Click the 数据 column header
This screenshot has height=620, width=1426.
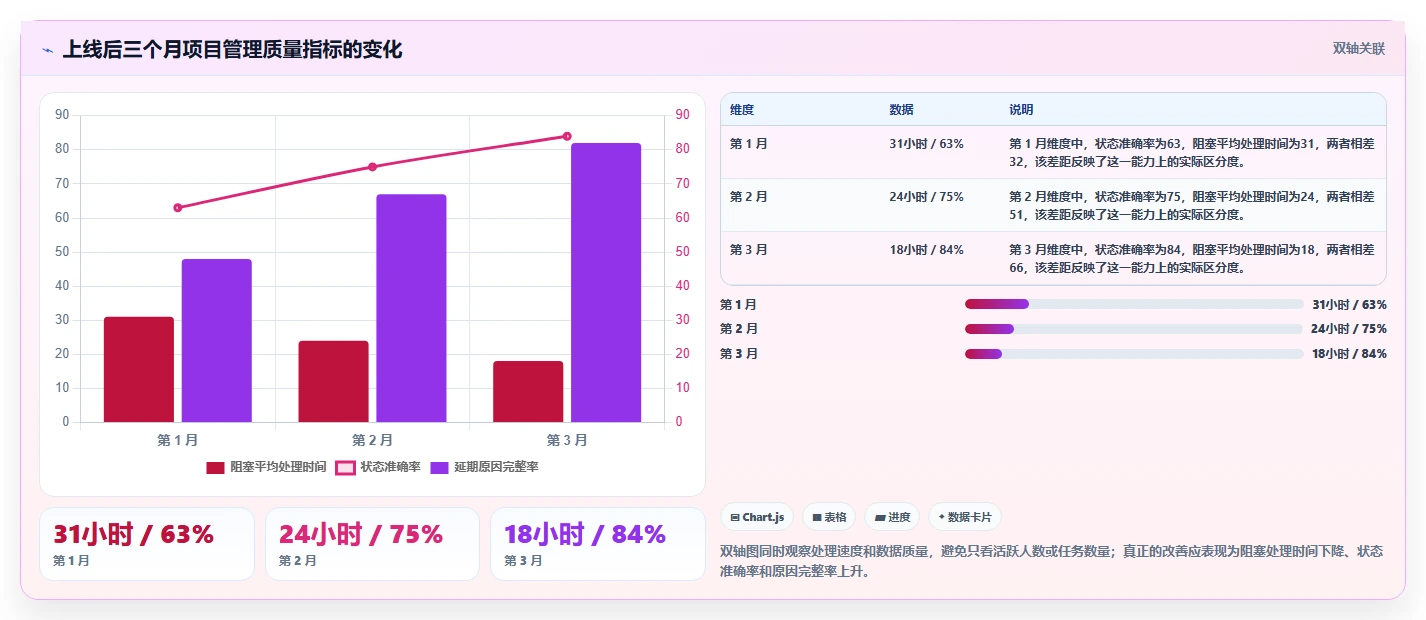pyautogui.click(x=901, y=110)
